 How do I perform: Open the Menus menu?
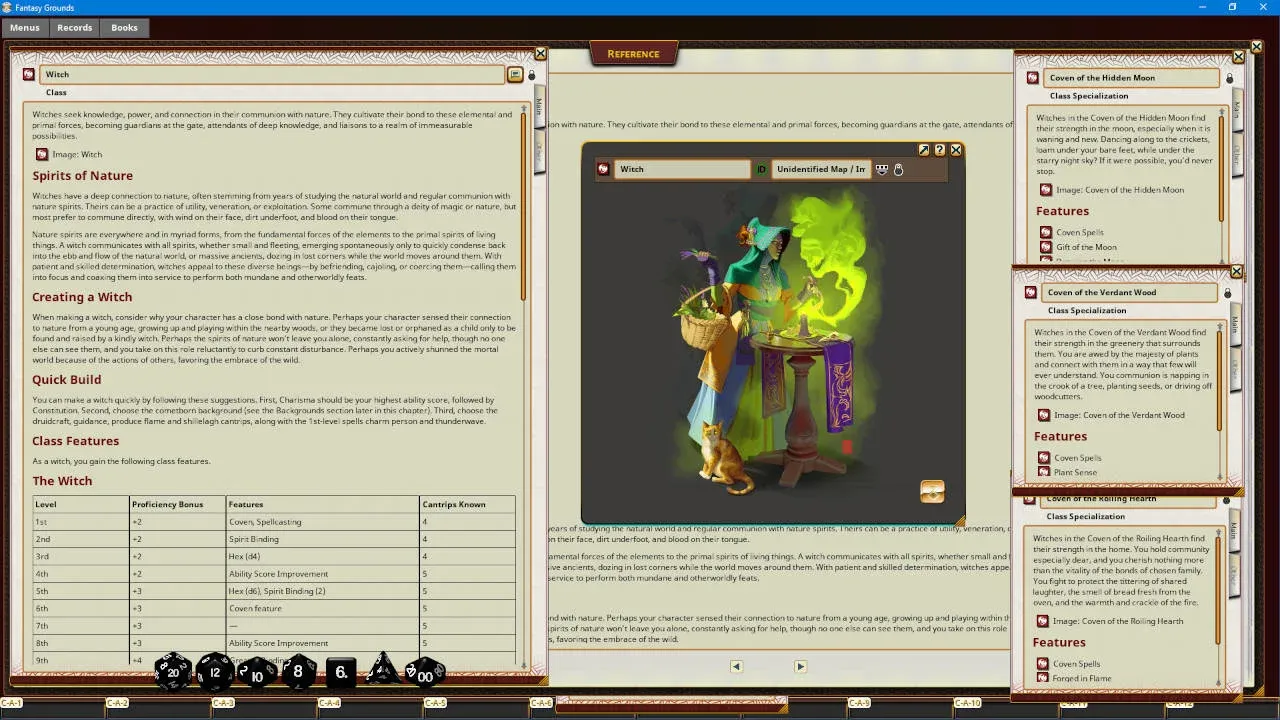pos(25,28)
